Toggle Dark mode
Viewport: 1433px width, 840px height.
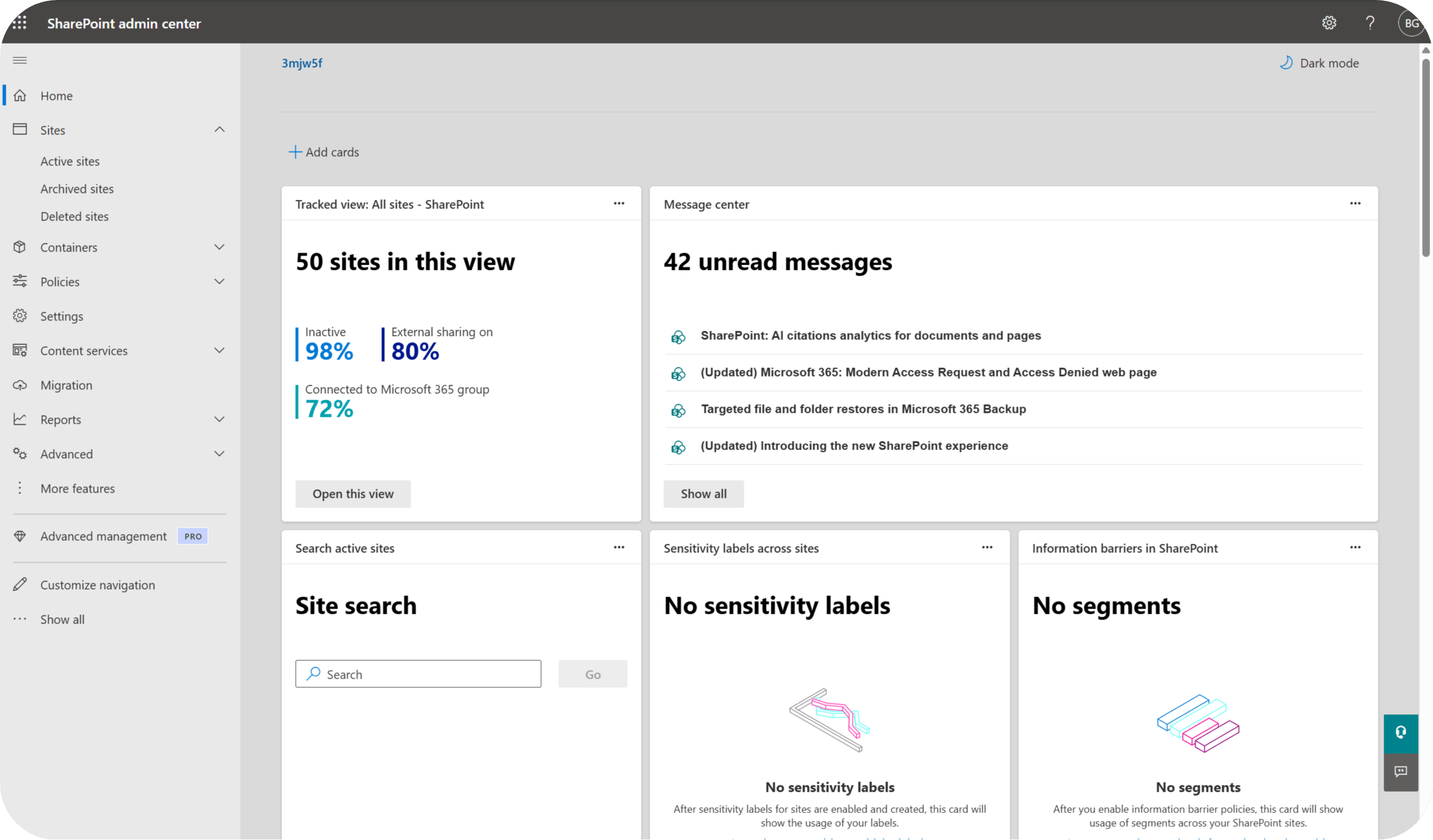(x=1319, y=63)
